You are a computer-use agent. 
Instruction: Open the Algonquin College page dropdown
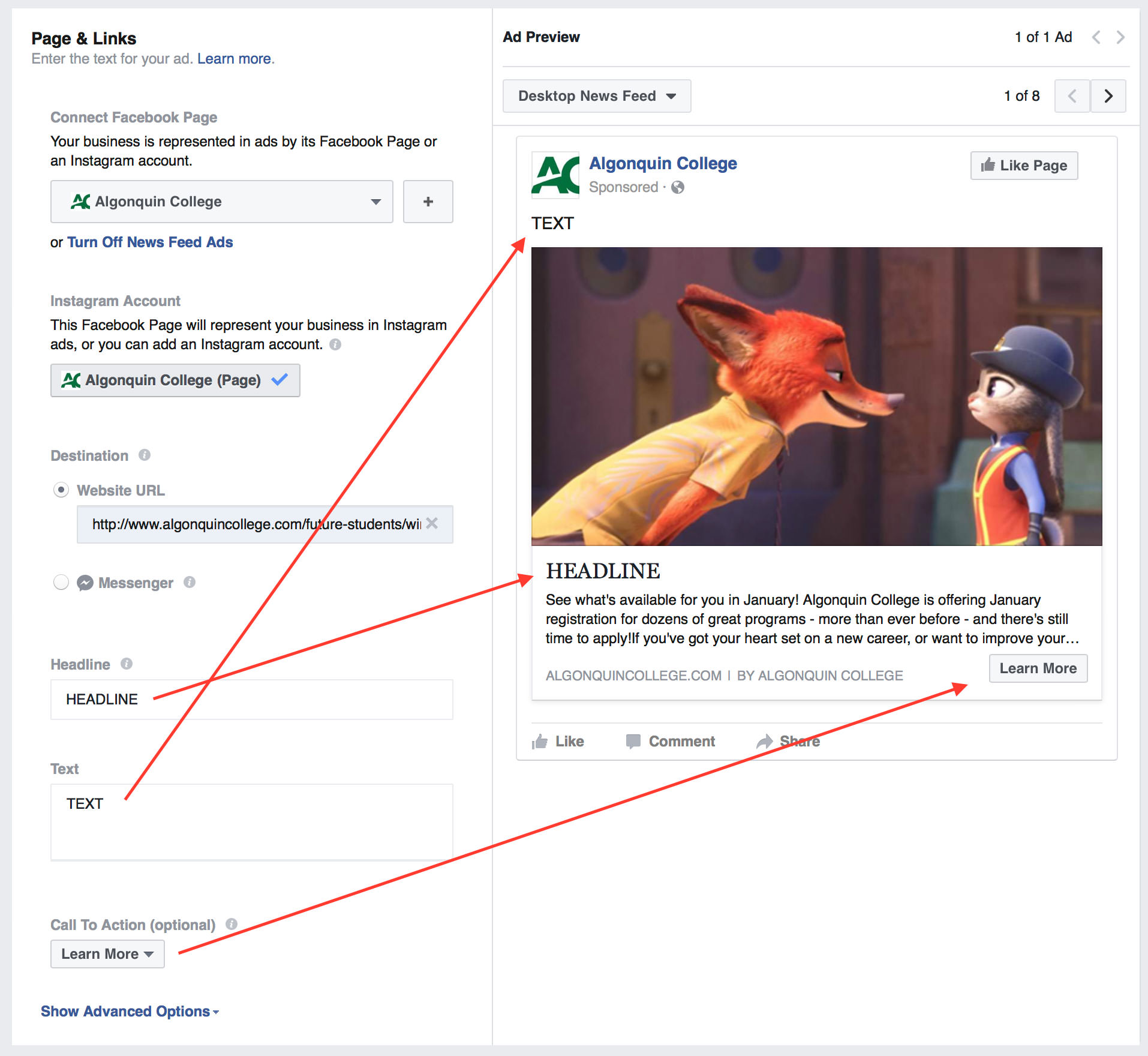coord(221,202)
